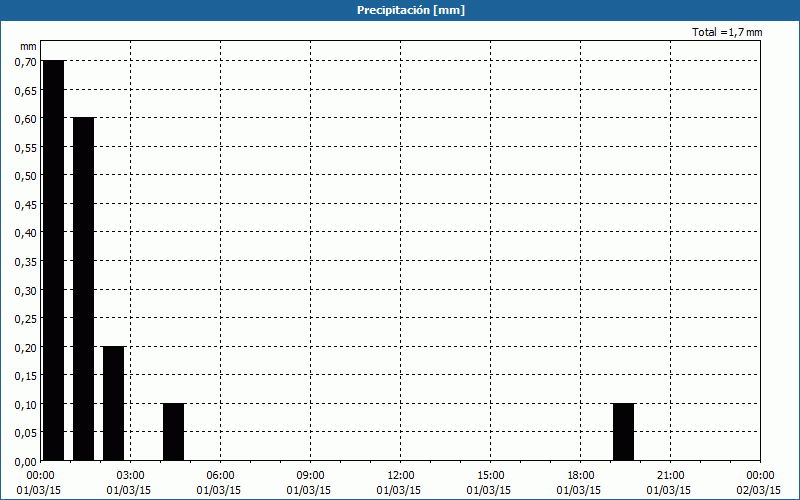Click the 0,25 y-axis label

(x=26, y=319)
